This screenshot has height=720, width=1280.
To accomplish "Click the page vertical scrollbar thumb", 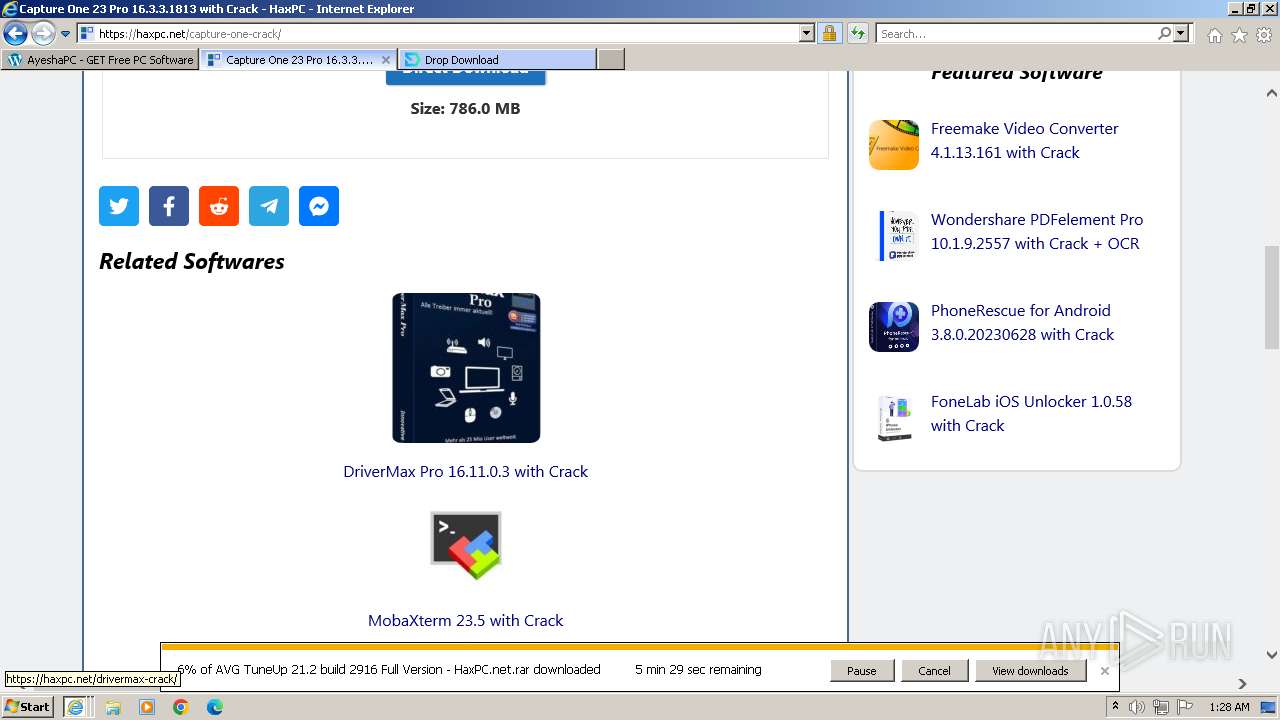I will tap(1272, 298).
